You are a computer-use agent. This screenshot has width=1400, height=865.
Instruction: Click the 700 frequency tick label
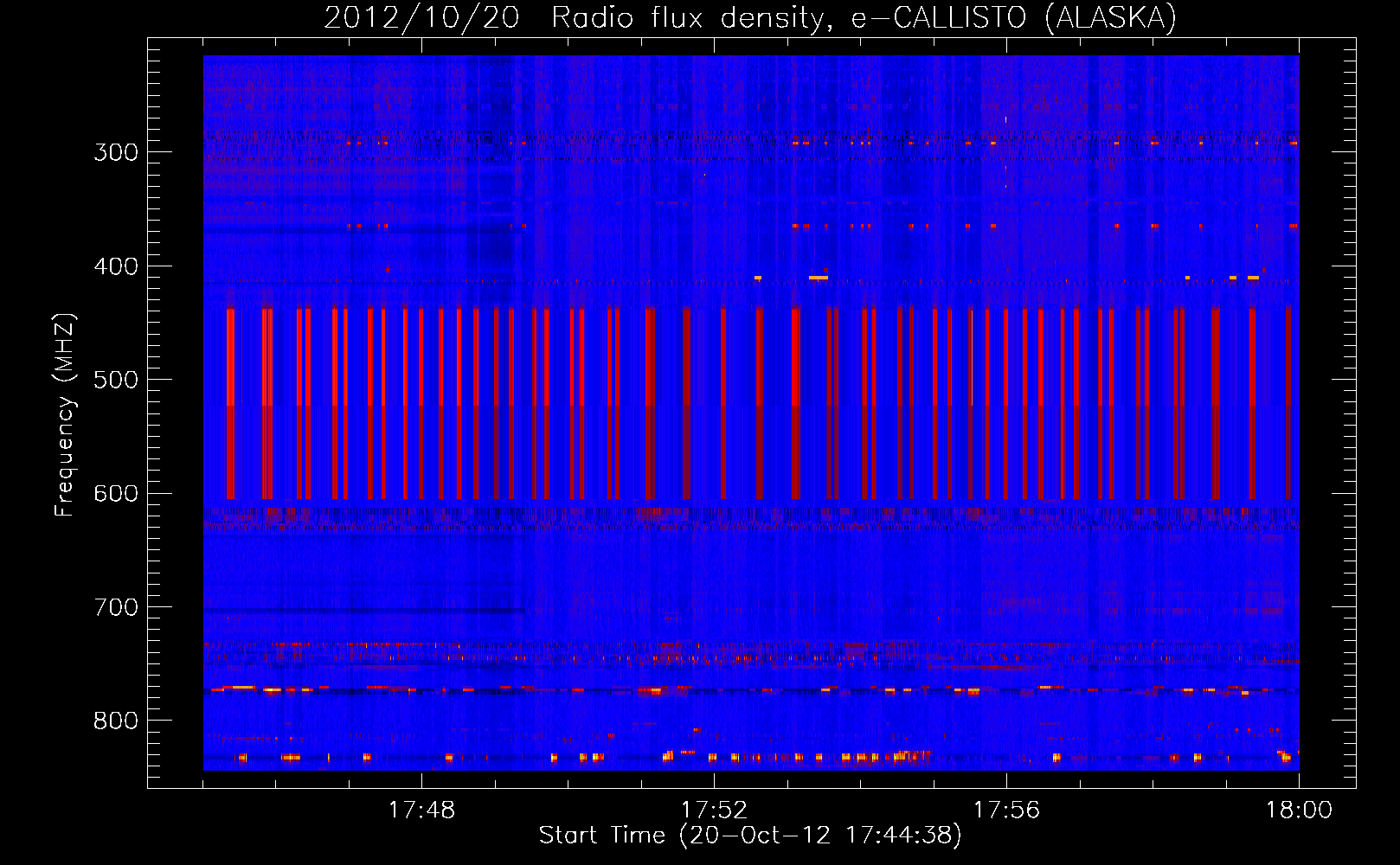(x=116, y=607)
